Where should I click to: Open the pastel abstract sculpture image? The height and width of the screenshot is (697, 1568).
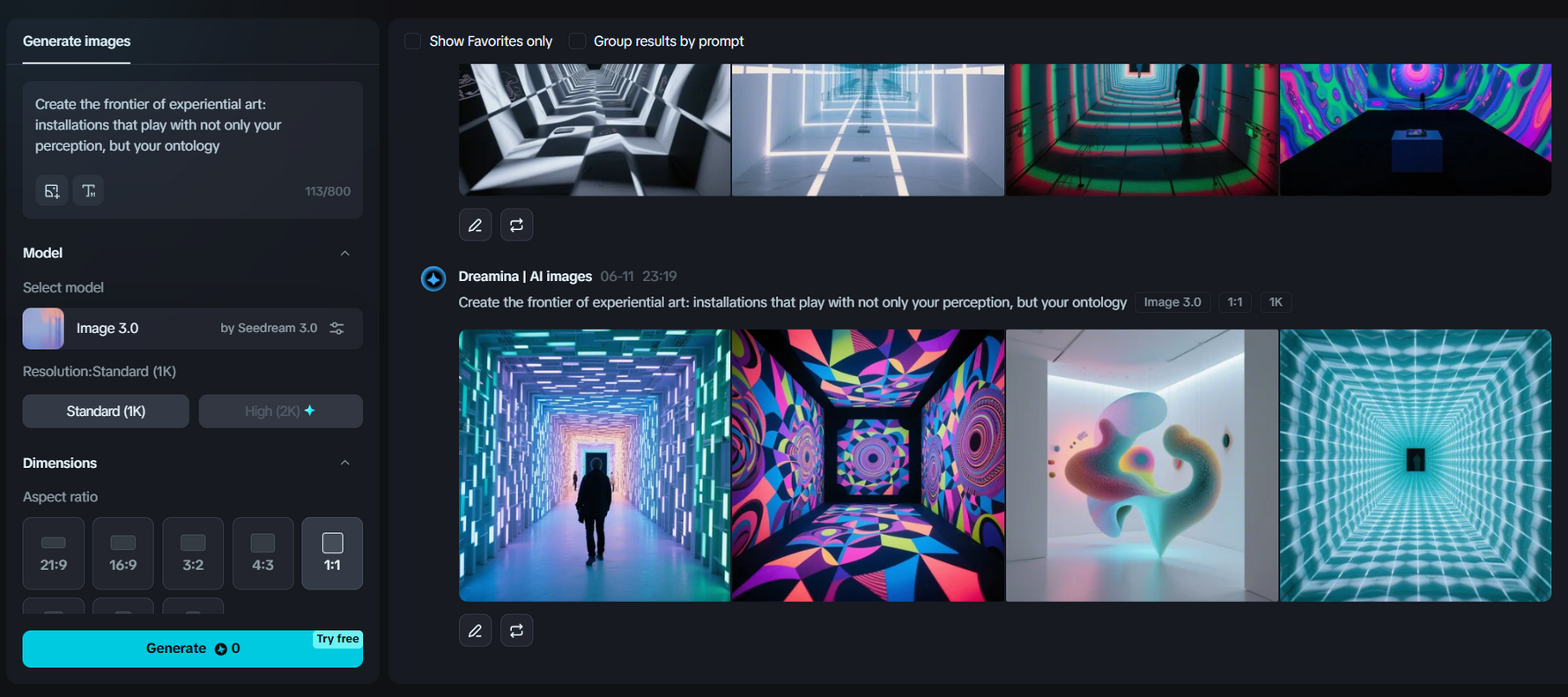point(1142,465)
